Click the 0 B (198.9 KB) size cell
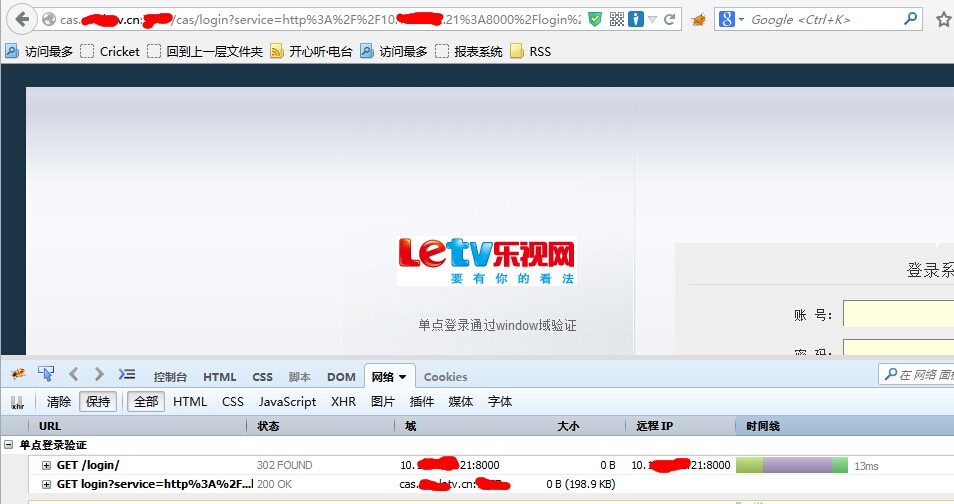The width and height of the screenshot is (954, 504). [x=580, y=485]
